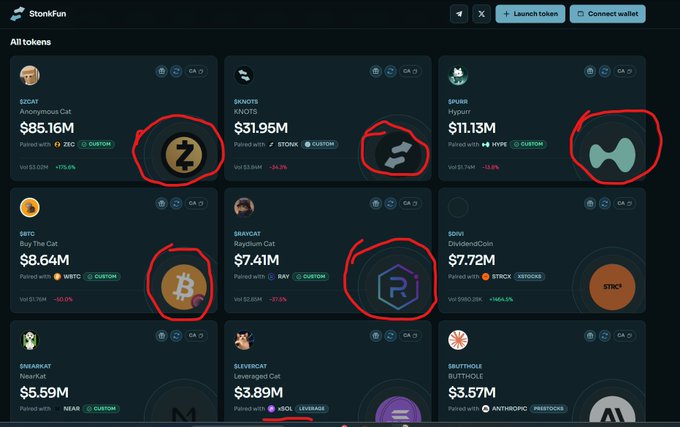Click the swap icon on $KNOTS card
The width and height of the screenshot is (680, 427).
[x=390, y=71]
